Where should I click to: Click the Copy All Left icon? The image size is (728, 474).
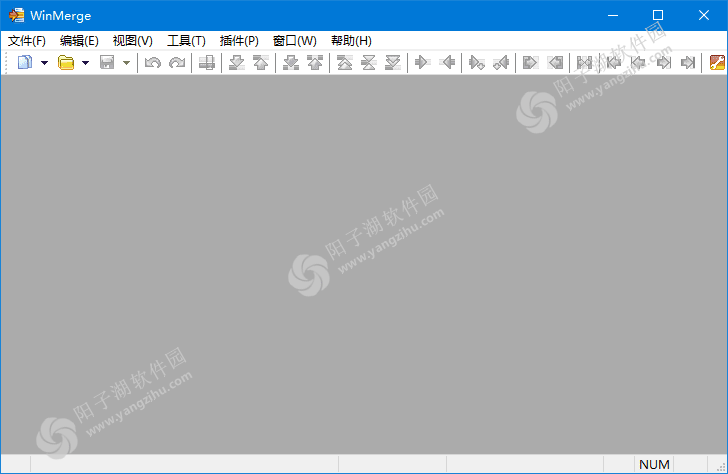point(555,62)
